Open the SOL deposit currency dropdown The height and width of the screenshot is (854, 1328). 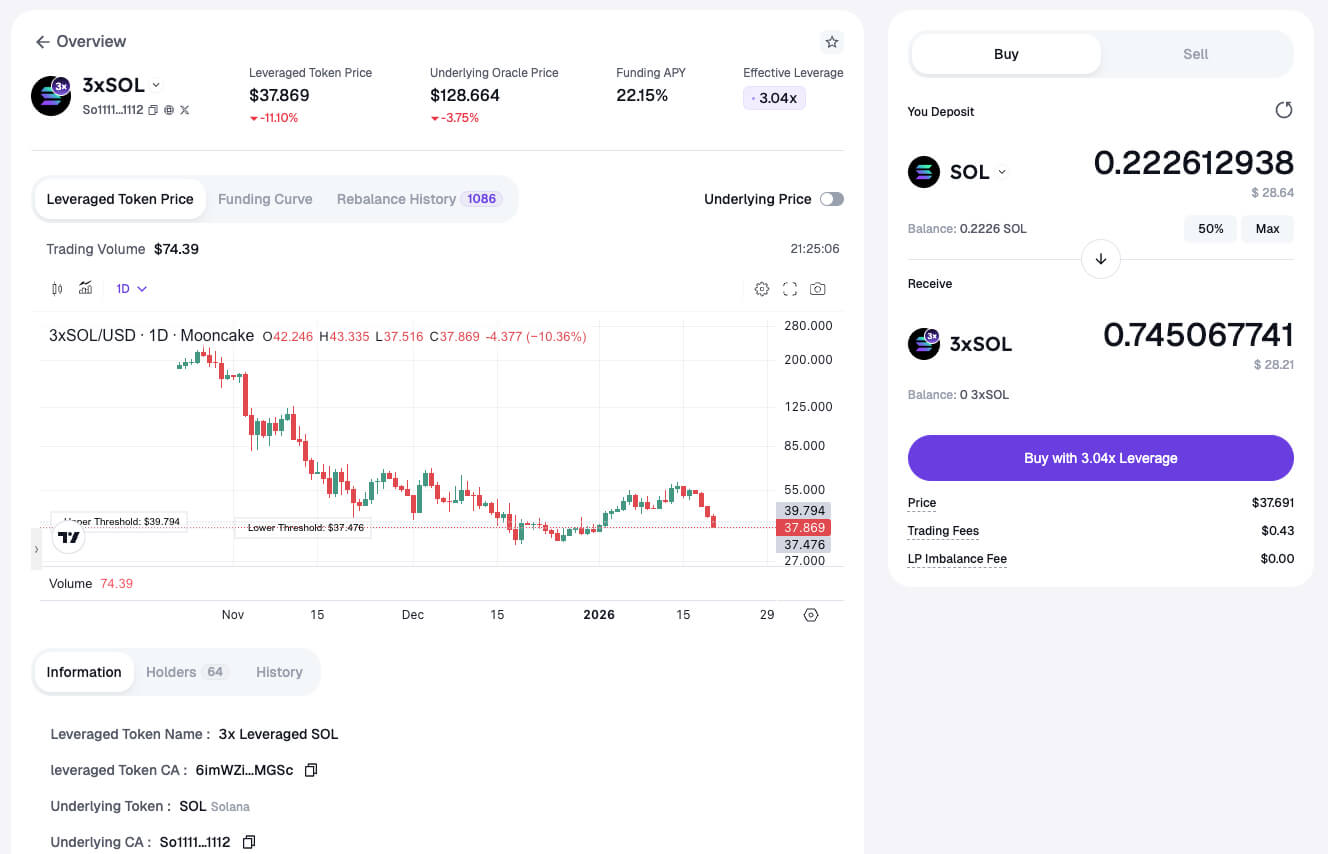tap(1002, 172)
